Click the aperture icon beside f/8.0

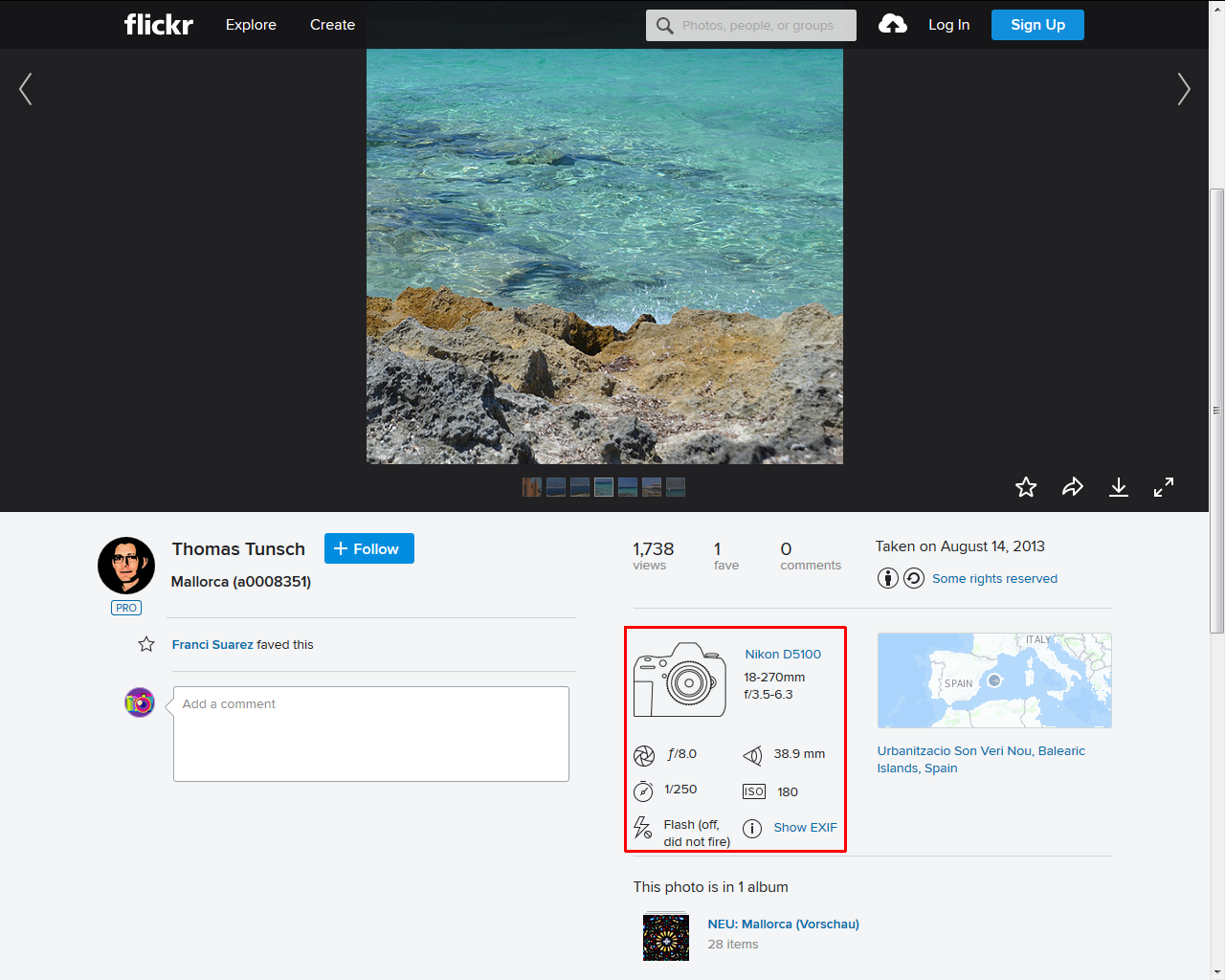pos(644,756)
